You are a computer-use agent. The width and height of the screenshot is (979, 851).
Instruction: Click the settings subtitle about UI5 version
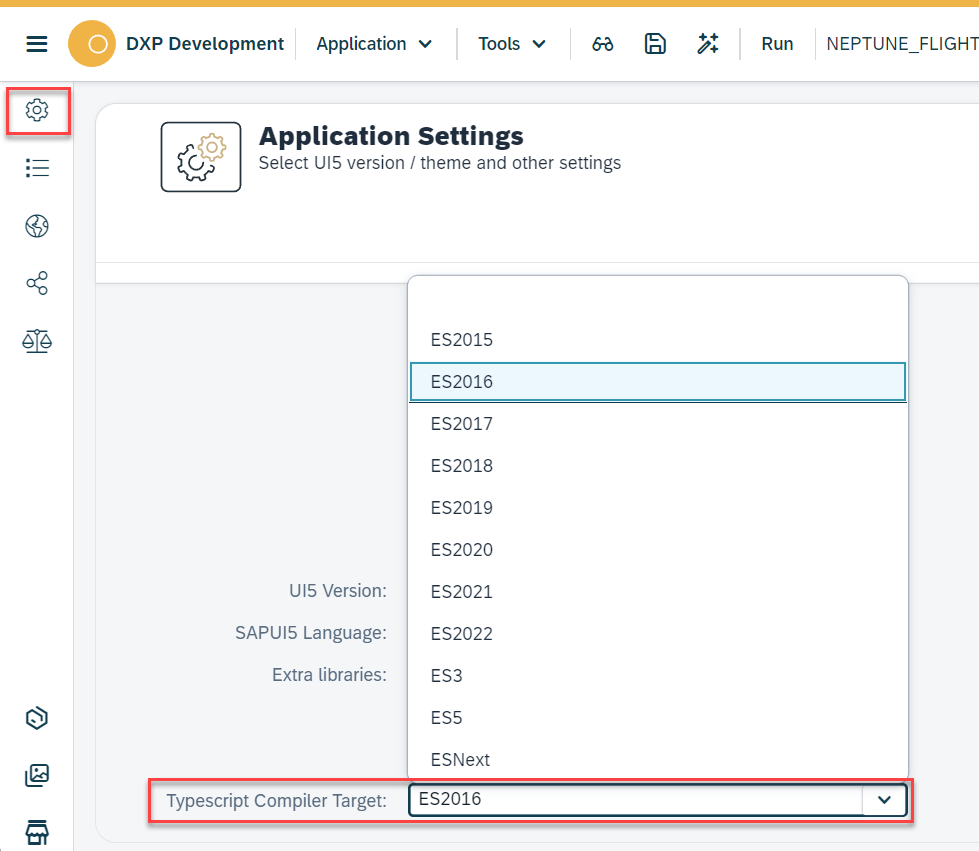(x=440, y=163)
